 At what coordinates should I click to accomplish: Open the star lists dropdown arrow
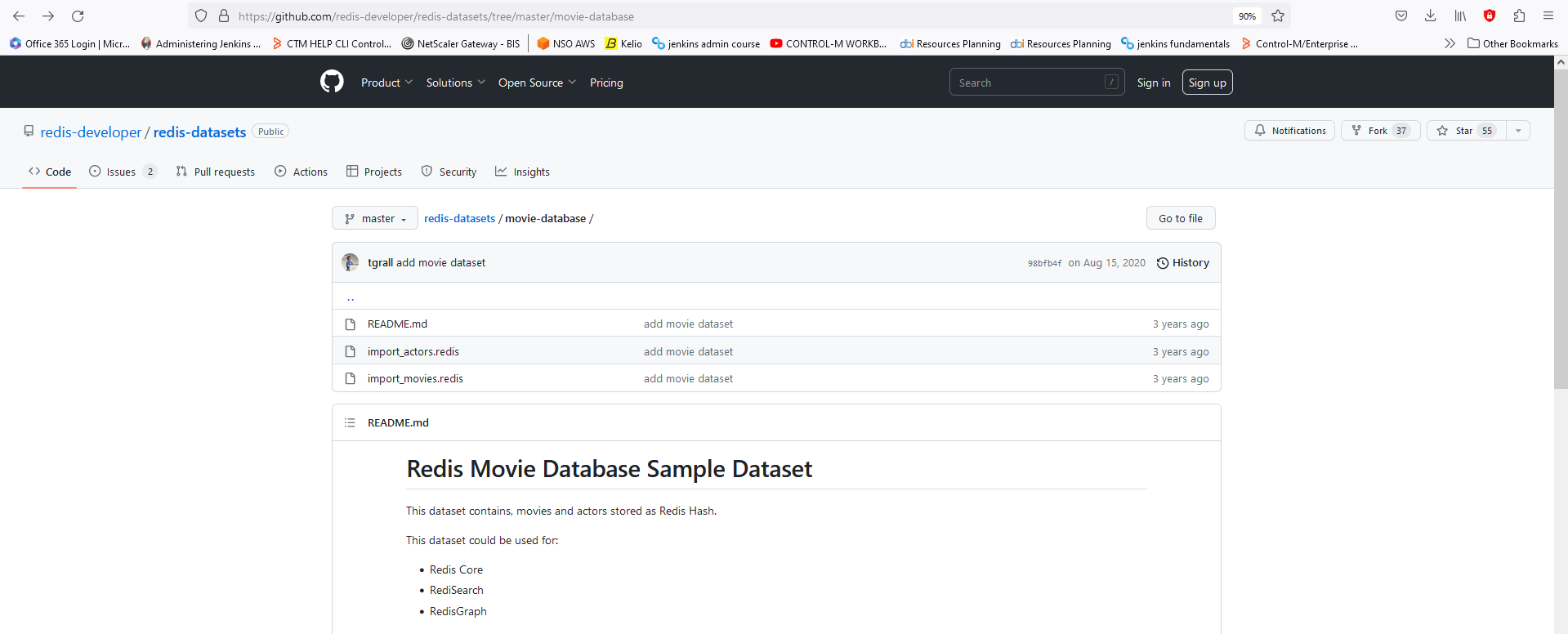click(x=1518, y=131)
